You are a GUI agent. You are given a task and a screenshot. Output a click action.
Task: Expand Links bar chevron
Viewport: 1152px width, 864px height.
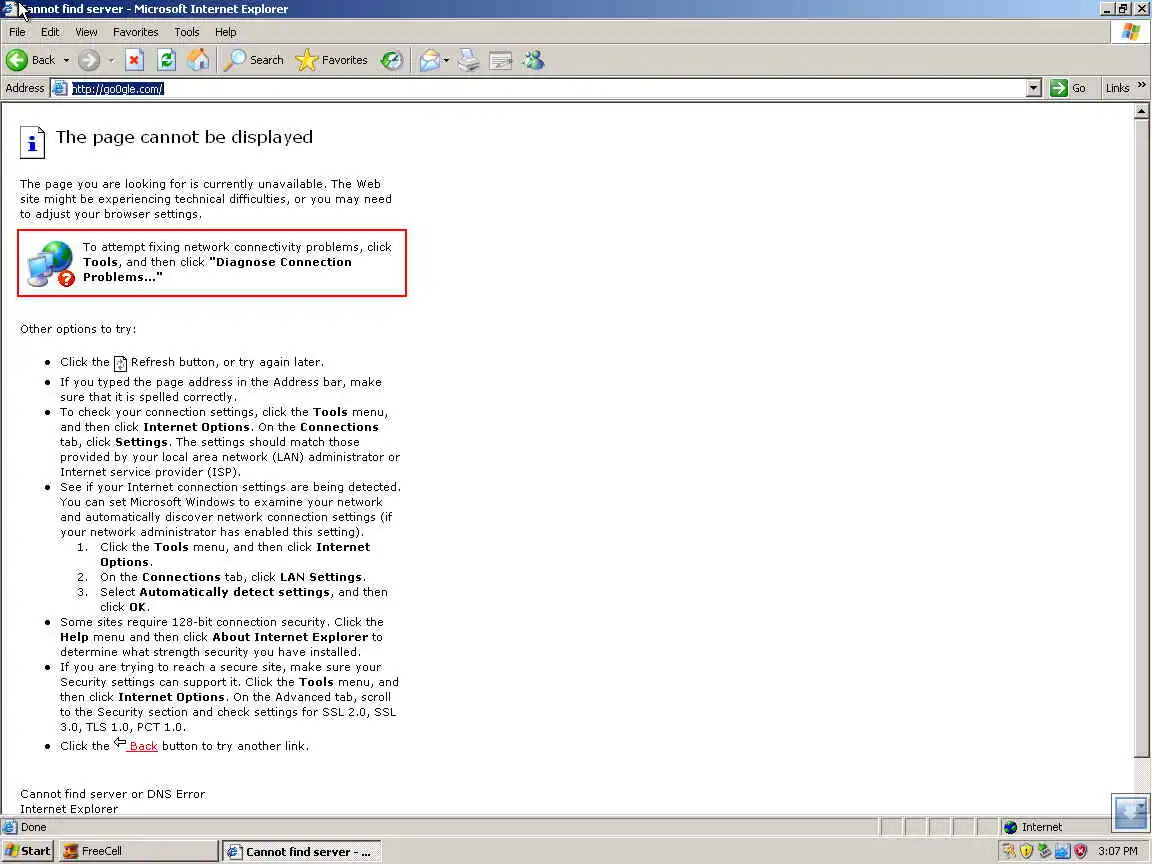coord(1142,85)
